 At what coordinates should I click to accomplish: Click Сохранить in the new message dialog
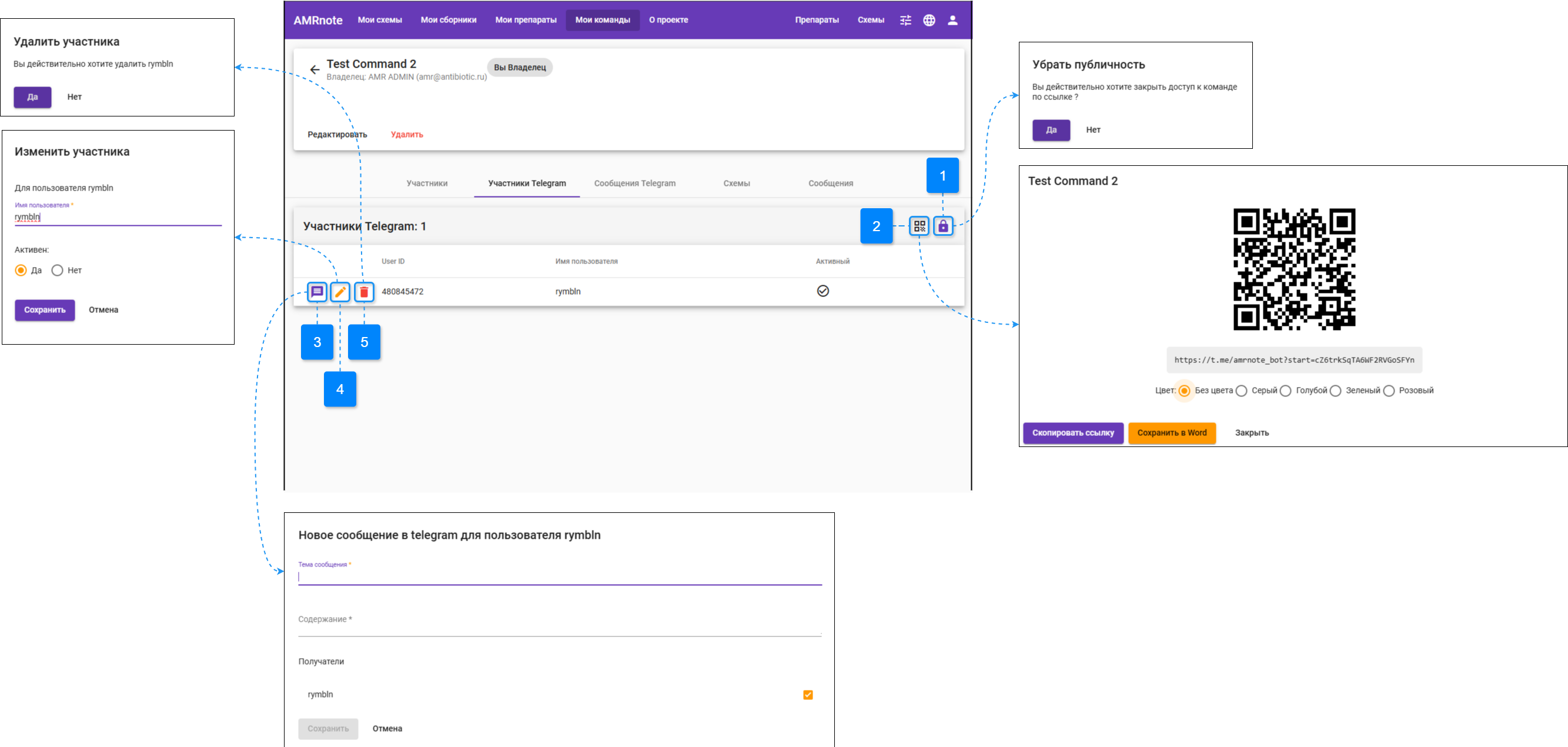click(x=327, y=729)
